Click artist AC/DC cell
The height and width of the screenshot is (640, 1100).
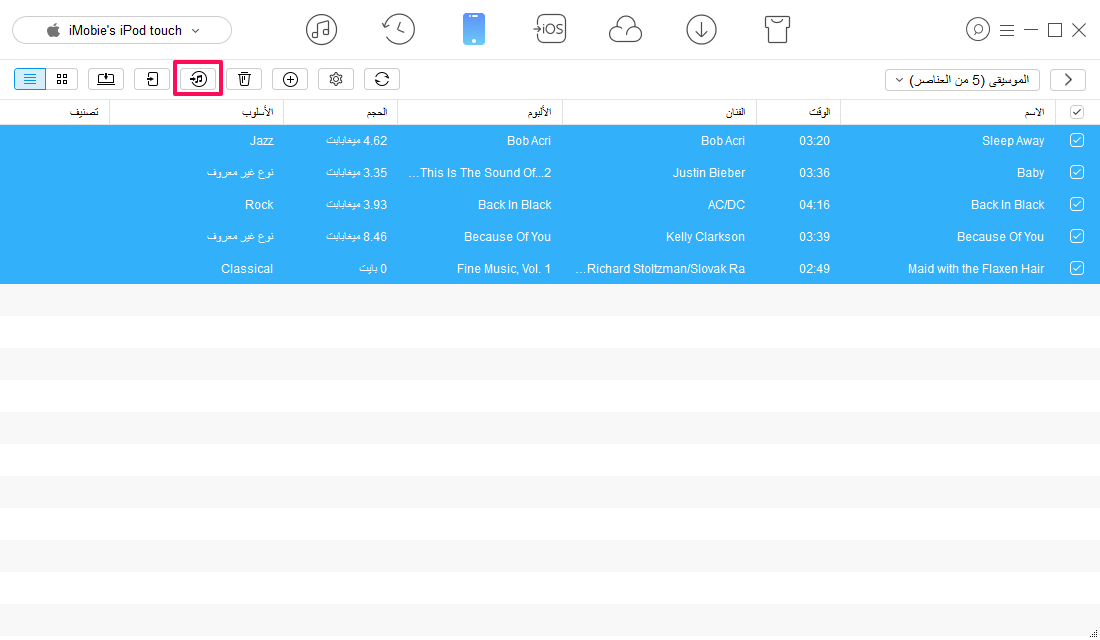click(726, 205)
